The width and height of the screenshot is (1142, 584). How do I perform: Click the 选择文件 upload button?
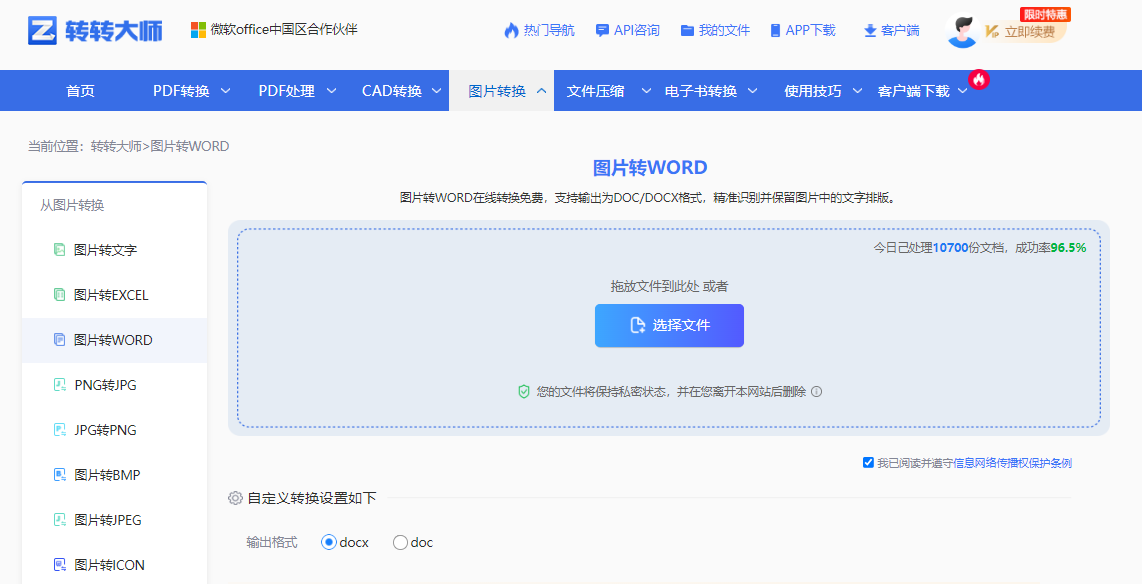[x=669, y=325]
